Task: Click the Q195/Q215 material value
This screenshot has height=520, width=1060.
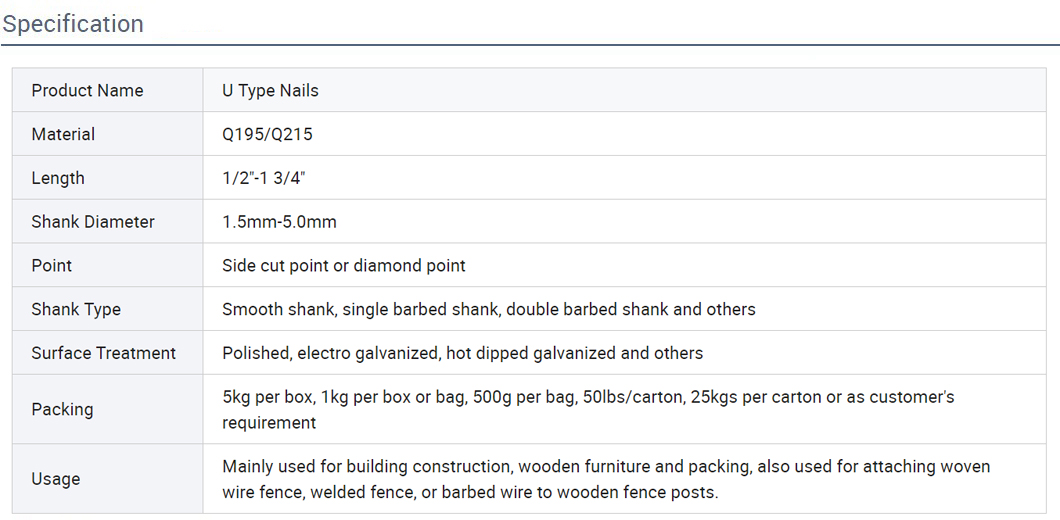Action: [268, 135]
